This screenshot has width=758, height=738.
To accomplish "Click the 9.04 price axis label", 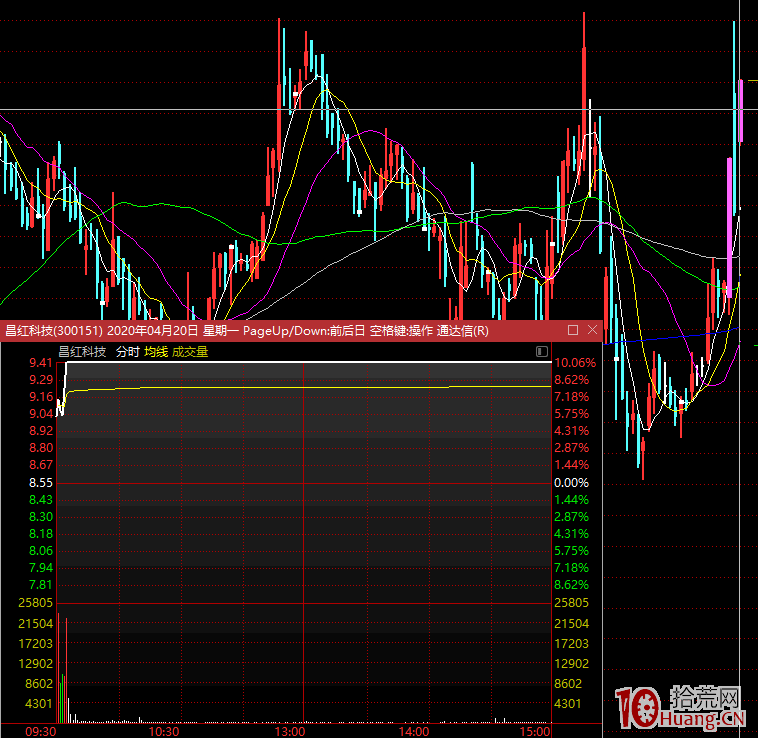I will coord(41,414).
